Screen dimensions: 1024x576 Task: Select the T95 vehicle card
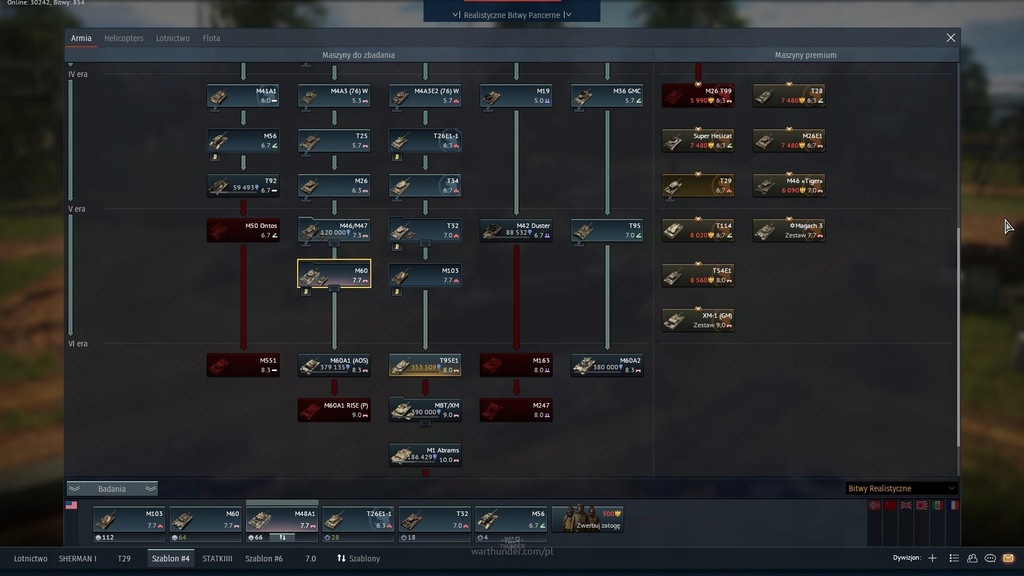coord(607,230)
